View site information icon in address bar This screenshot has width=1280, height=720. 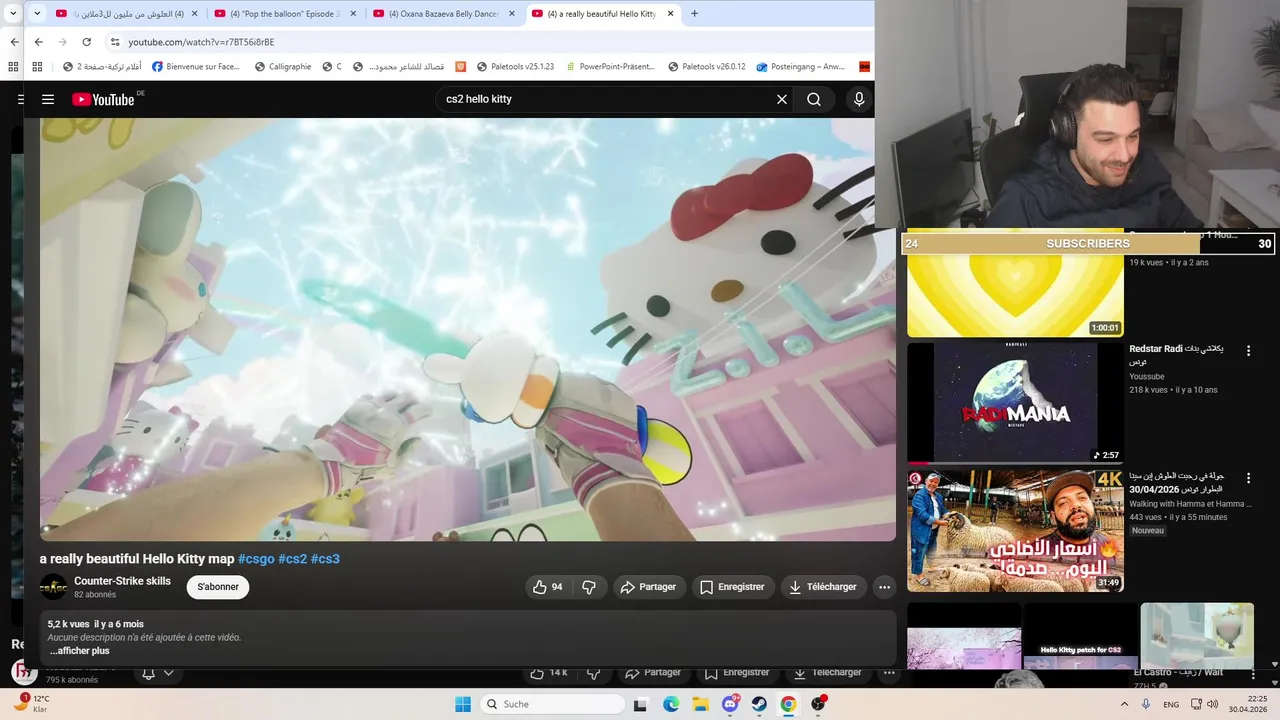(x=115, y=42)
